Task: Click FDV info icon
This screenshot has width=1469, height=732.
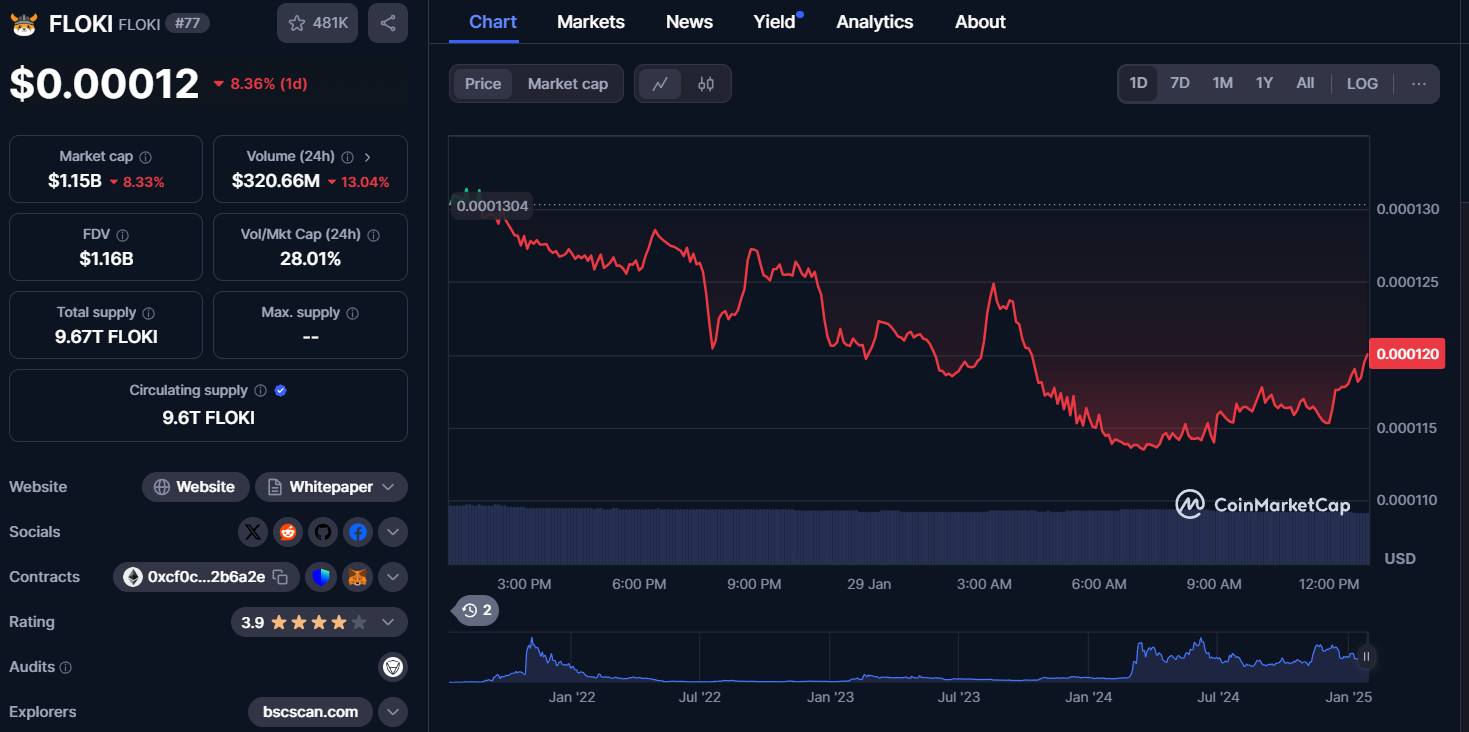Action: [123, 235]
